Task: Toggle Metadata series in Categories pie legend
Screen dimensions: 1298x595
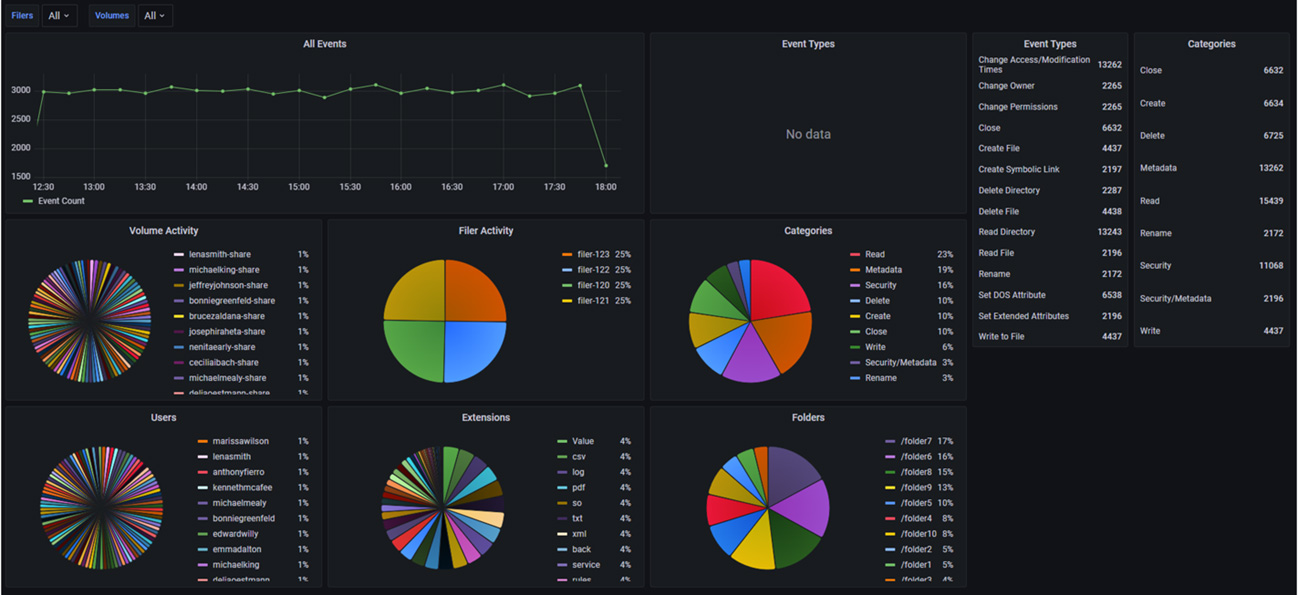Action: (x=883, y=270)
